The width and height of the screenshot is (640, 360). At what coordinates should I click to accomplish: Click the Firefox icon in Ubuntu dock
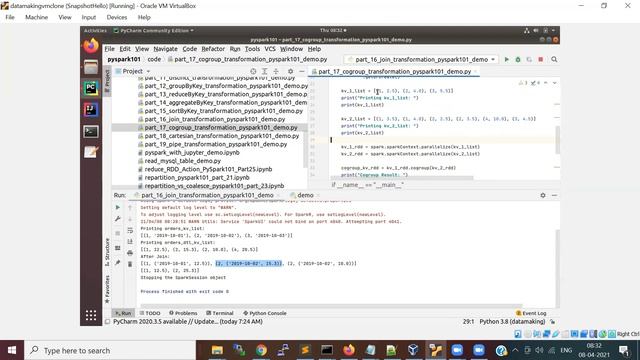pos(91,45)
